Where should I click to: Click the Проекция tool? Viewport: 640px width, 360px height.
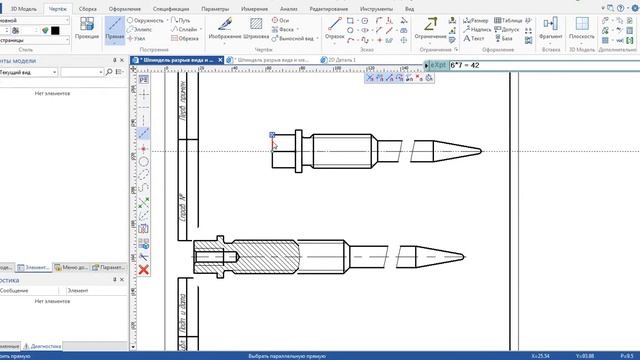tap(87, 28)
